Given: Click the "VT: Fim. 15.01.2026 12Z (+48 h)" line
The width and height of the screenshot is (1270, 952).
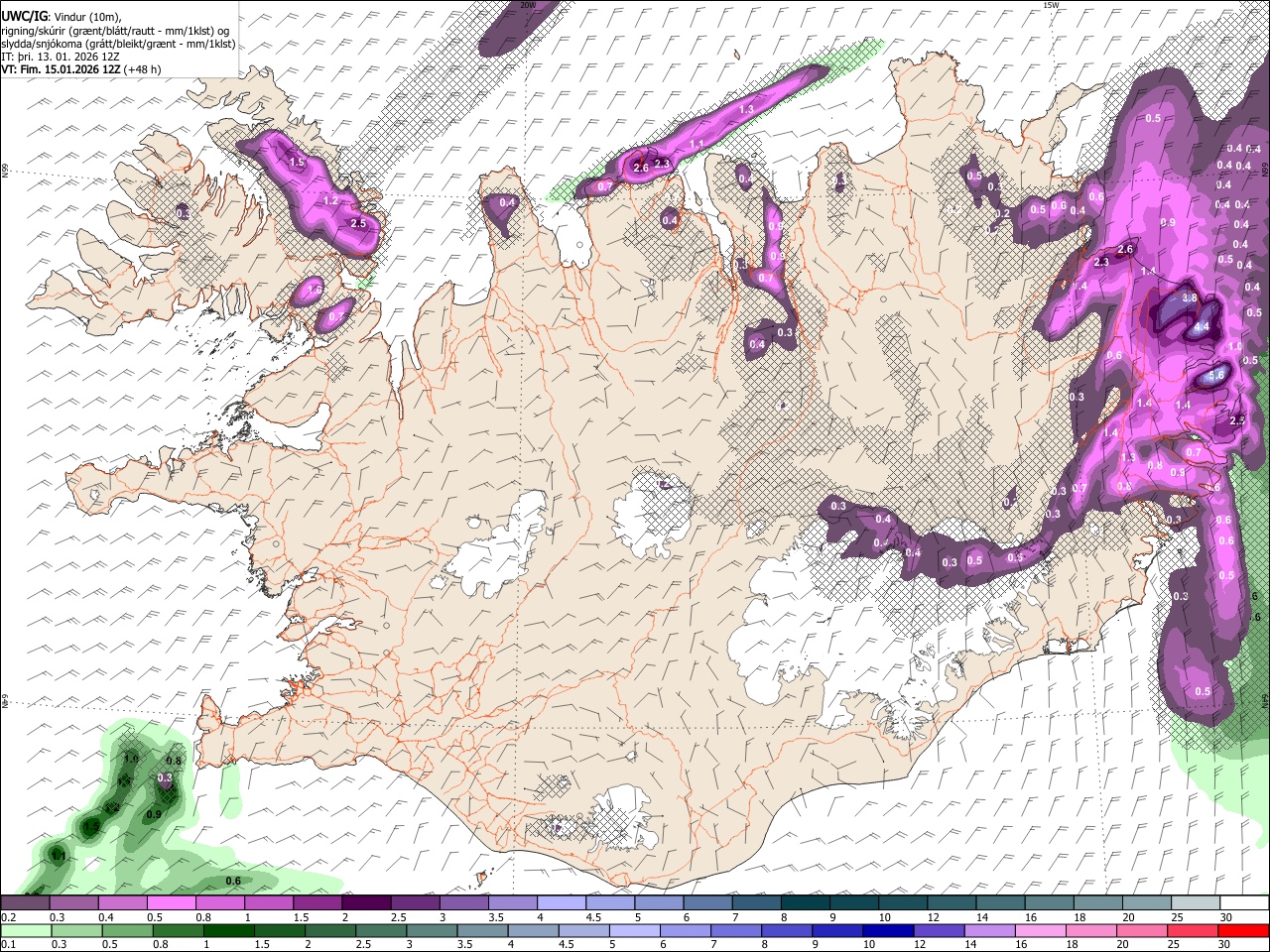Looking at the screenshot, I should (x=80, y=69).
